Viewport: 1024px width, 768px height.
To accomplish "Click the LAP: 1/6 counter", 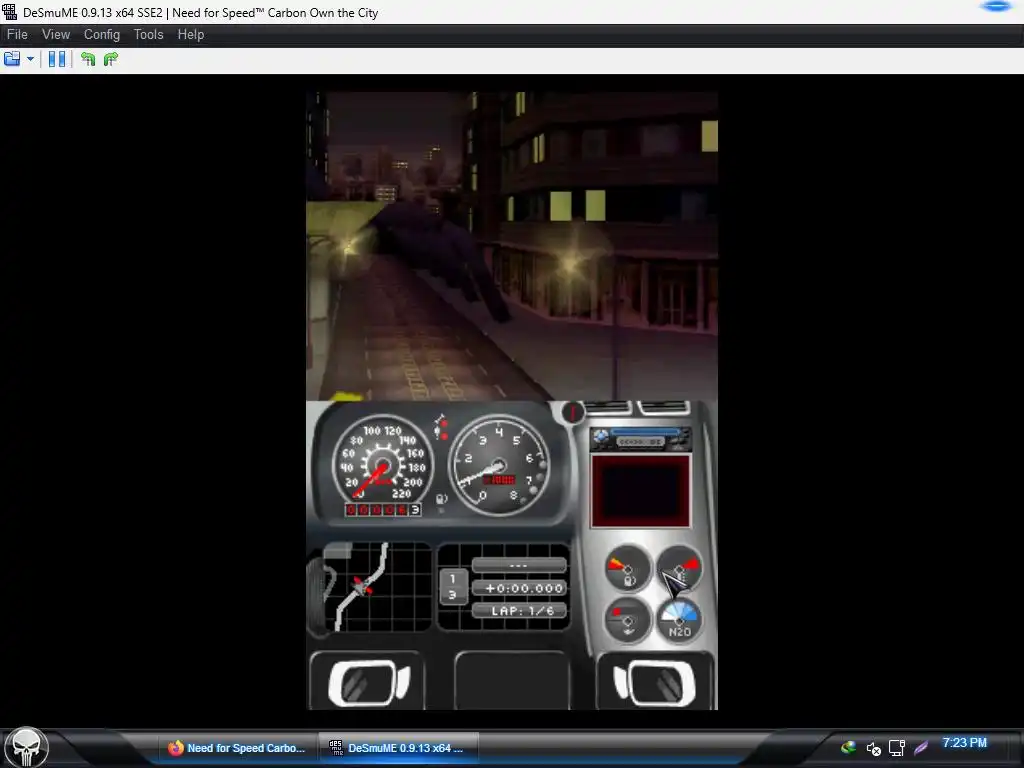I will click(x=519, y=611).
